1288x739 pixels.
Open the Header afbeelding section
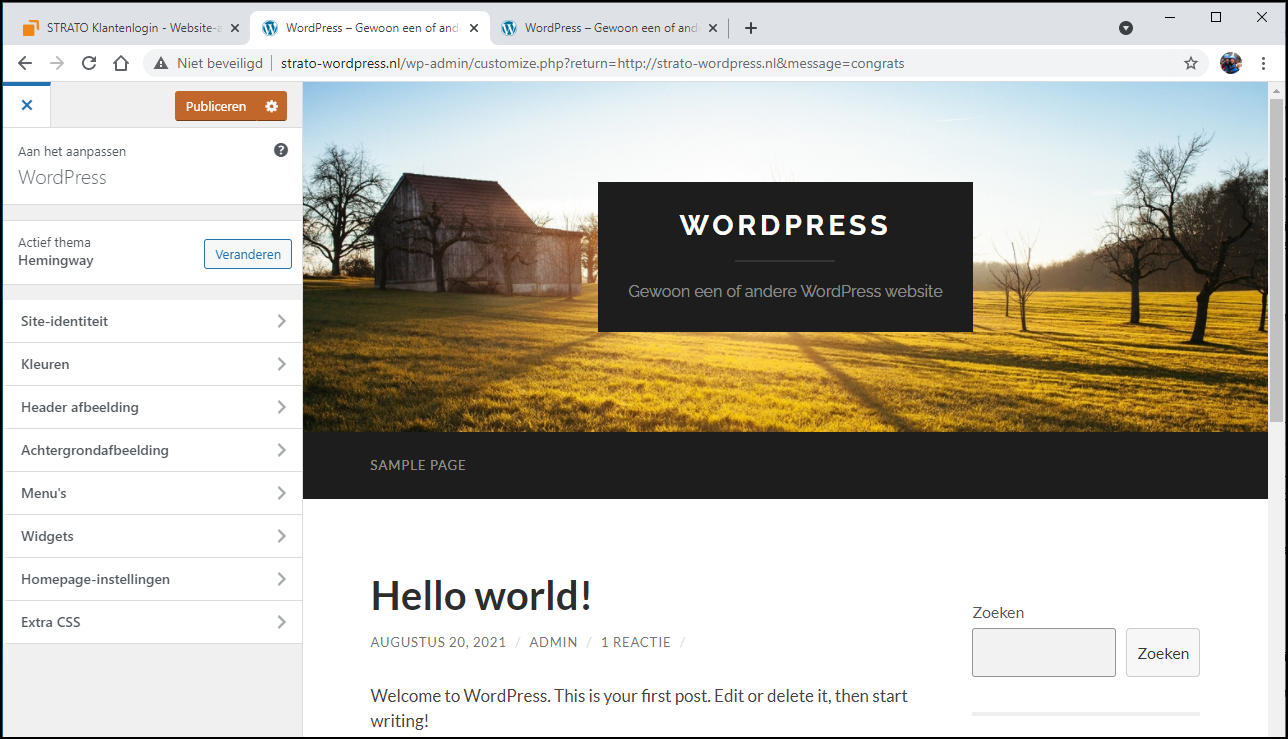pos(153,407)
